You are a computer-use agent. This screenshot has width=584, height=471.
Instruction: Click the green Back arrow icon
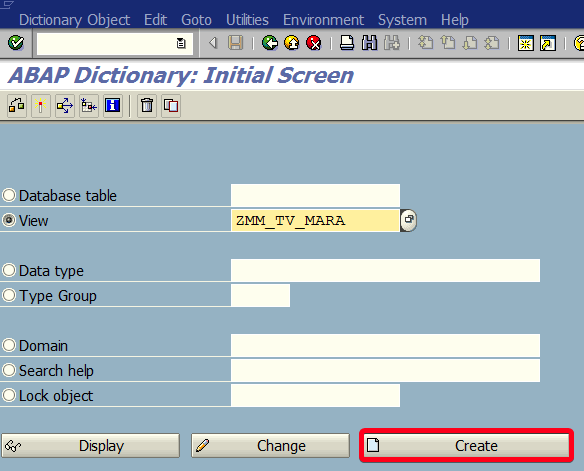pyautogui.click(x=270, y=43)
